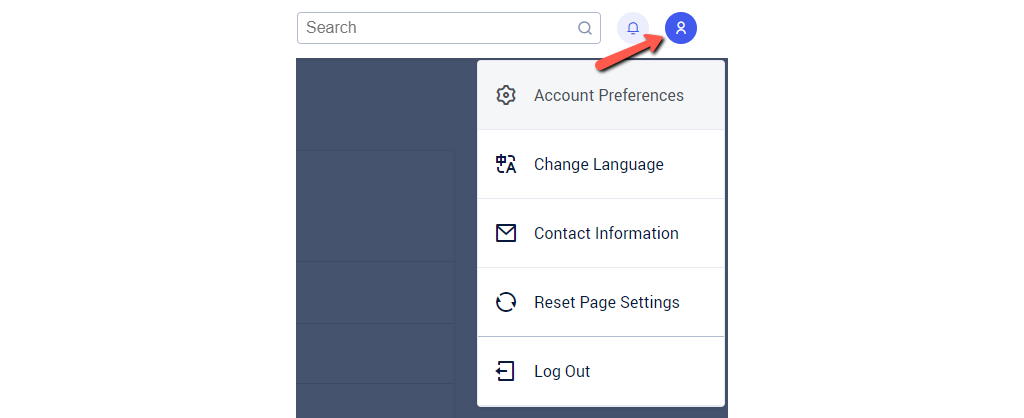Log Out using the menu entry
This screenshot has height=418, width=1024.
click(x=600, y=371)
